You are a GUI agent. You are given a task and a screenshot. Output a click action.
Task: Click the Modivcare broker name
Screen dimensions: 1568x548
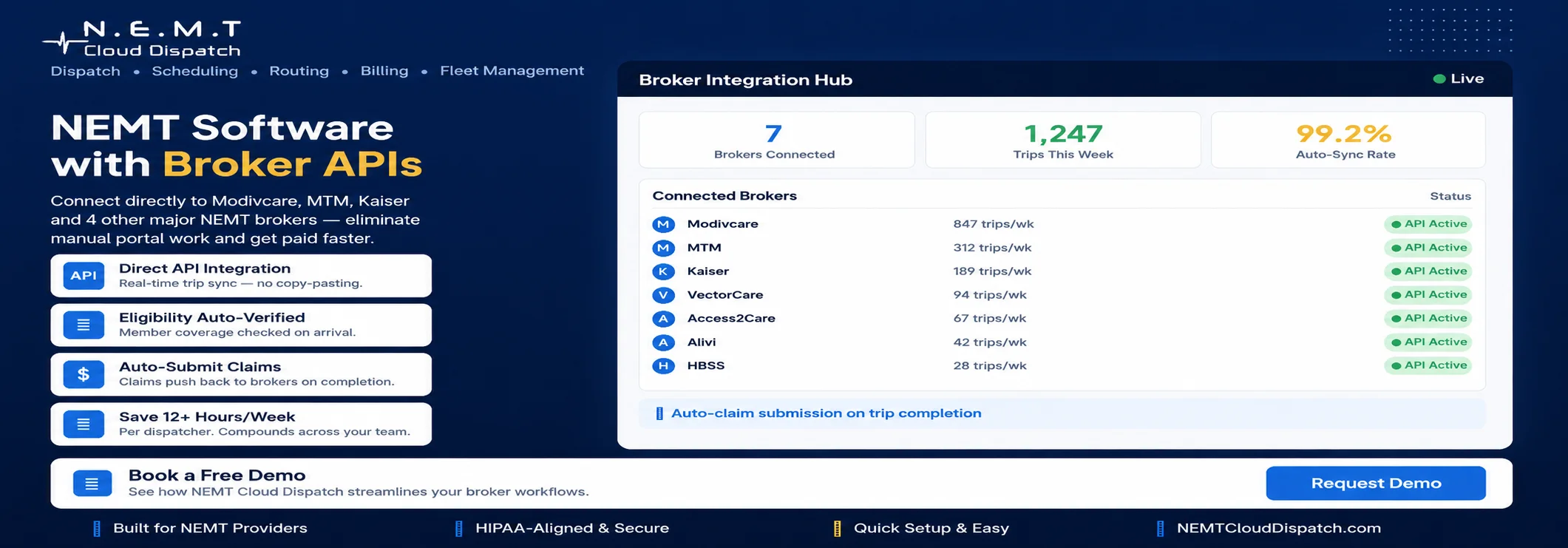pyautogui.click(x=723, y=224)
